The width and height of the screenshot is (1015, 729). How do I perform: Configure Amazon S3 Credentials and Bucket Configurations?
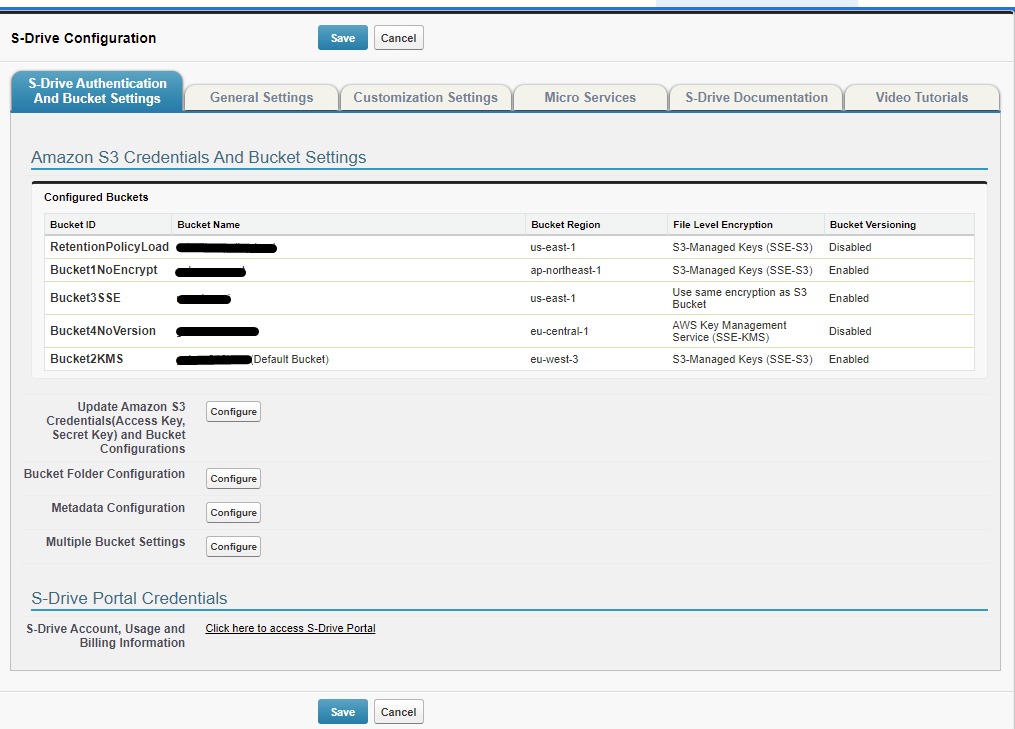[x=233, y=411]
